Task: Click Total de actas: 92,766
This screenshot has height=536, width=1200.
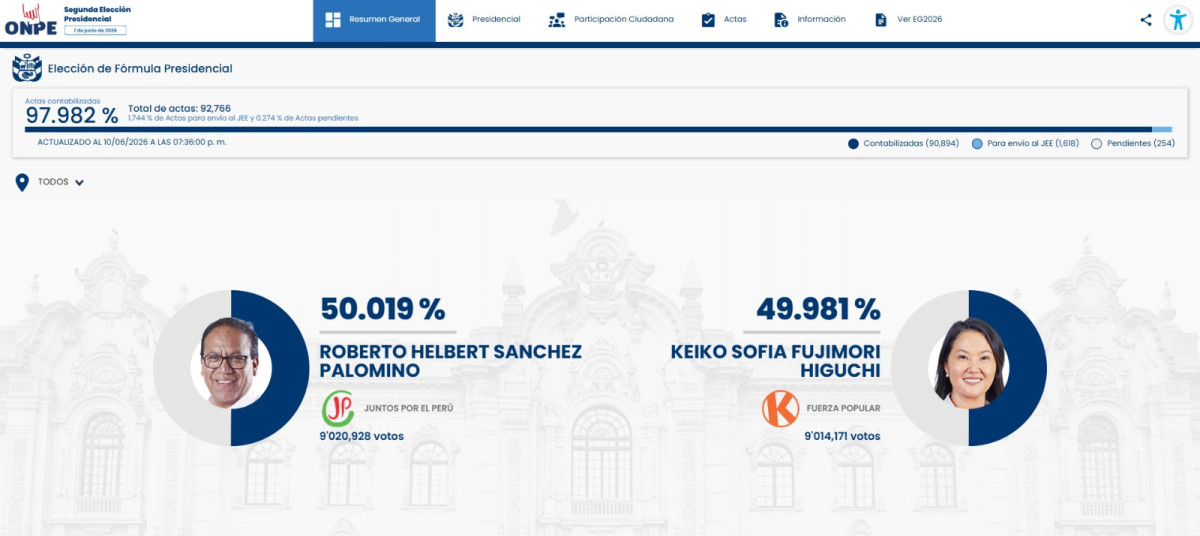Action: [x=180, y=108]
